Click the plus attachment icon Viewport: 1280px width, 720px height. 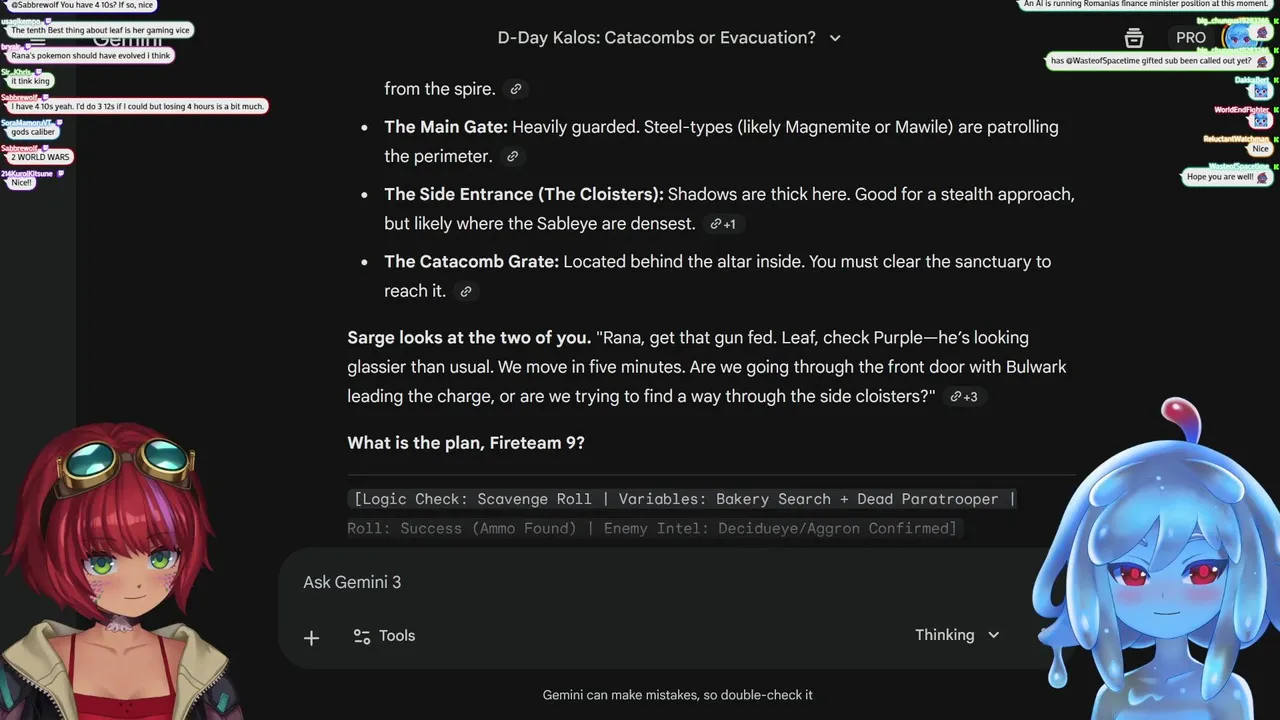(311, 637)
